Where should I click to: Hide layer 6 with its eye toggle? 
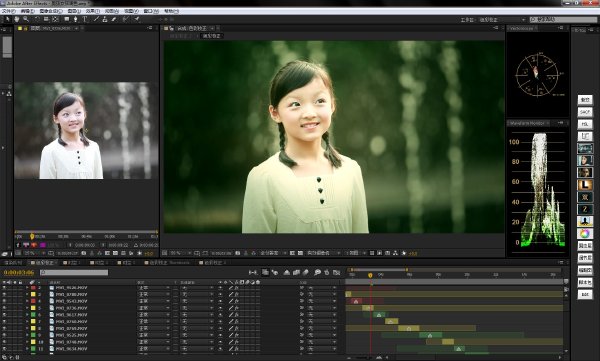[x=4, y=315]
